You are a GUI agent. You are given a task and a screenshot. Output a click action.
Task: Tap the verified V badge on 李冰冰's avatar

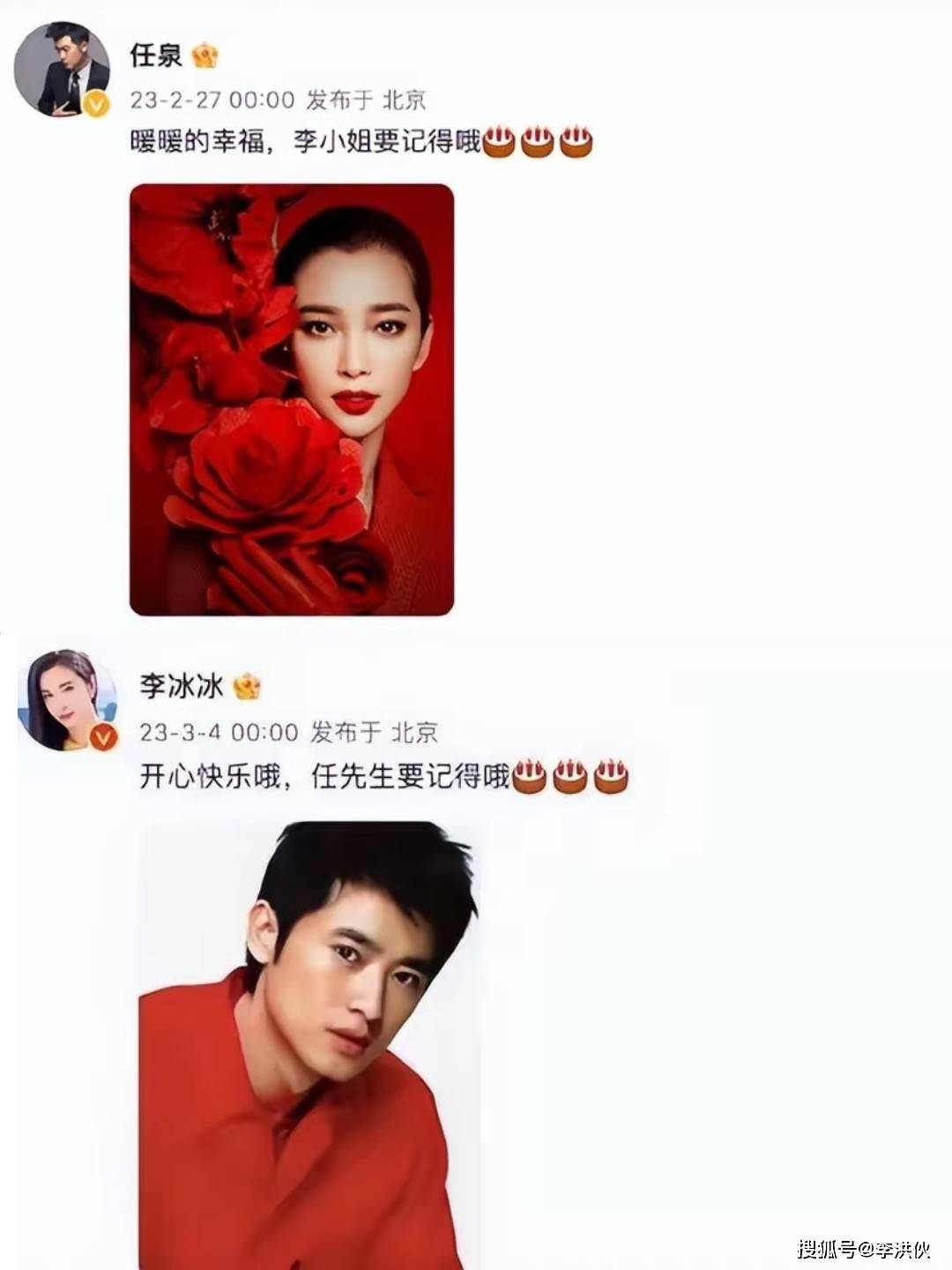[103, 736]
